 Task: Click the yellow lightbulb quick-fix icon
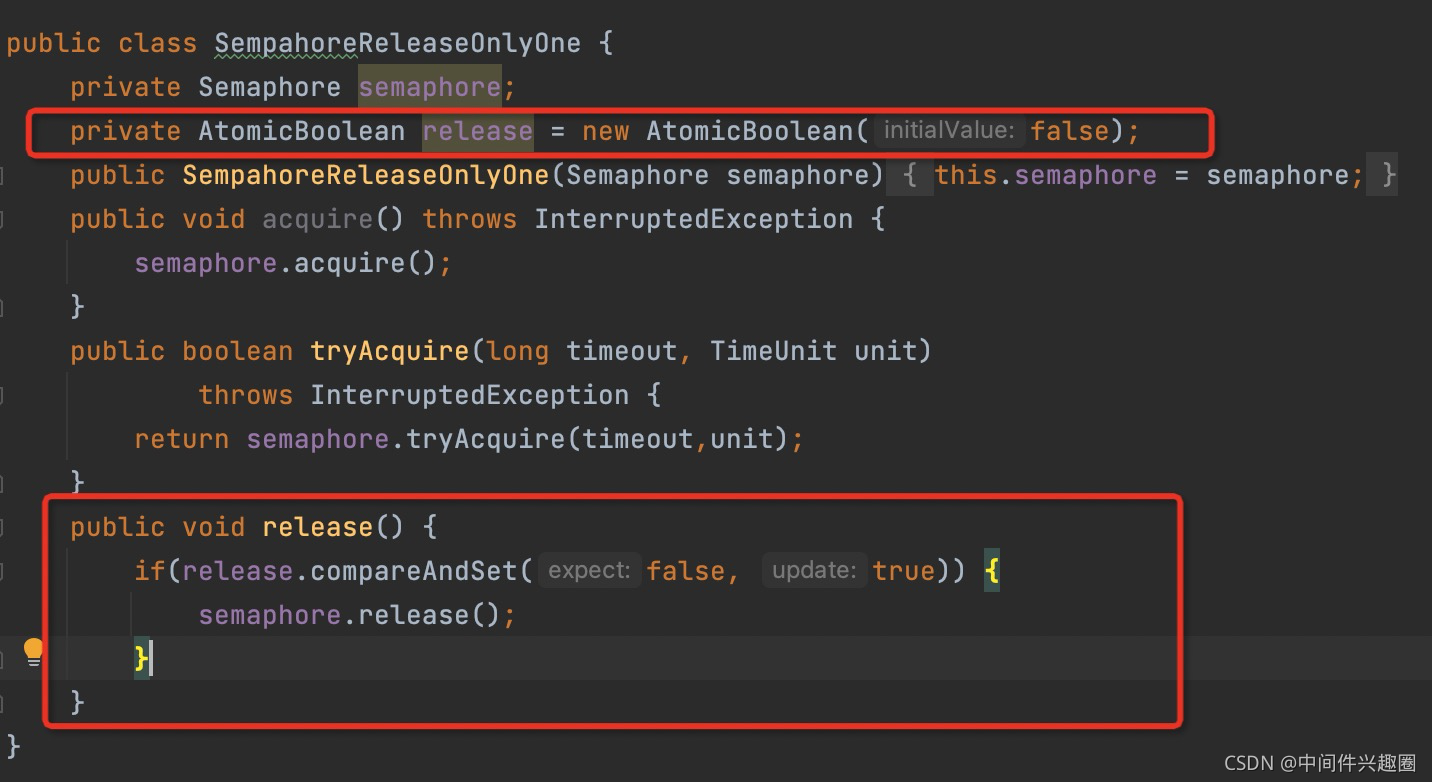(x=33, y=653)
